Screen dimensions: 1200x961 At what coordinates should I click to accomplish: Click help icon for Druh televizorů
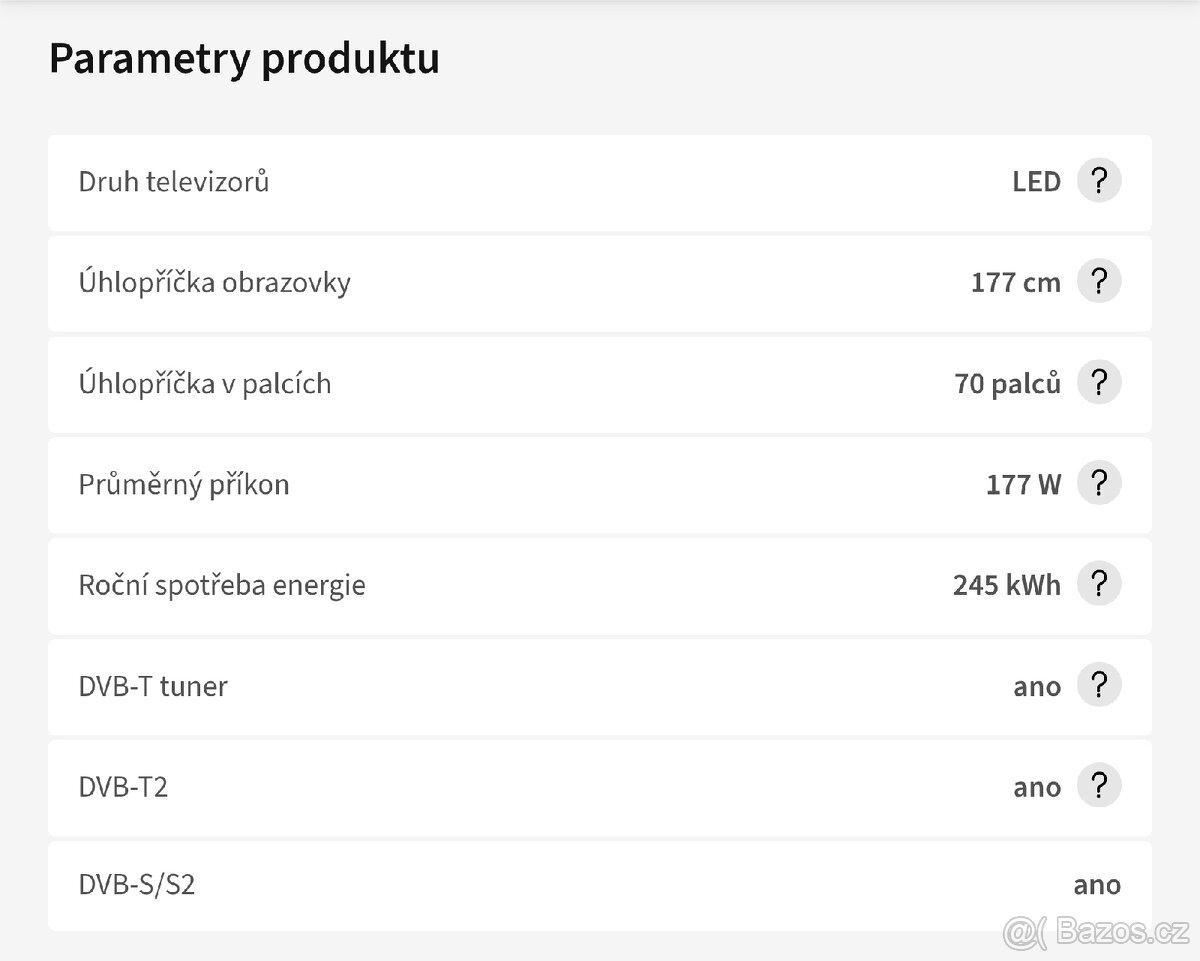click(1098, 181)
